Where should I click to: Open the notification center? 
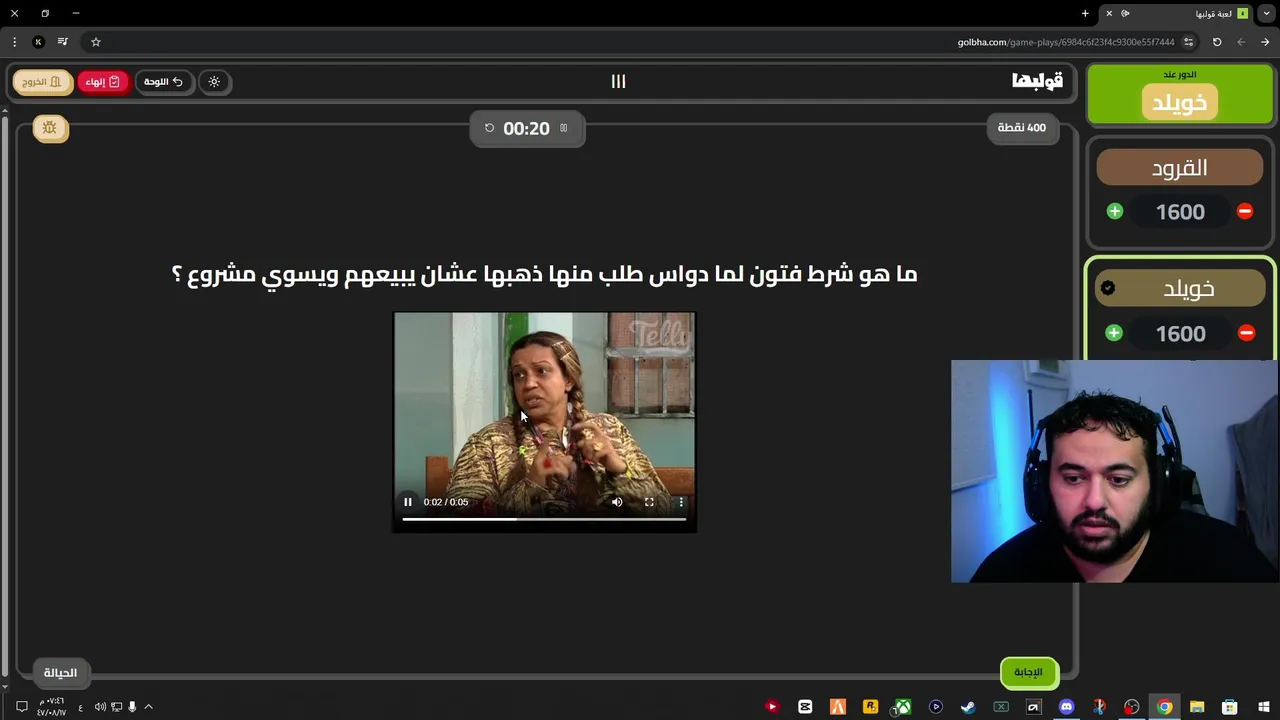[x=21, y=707]
